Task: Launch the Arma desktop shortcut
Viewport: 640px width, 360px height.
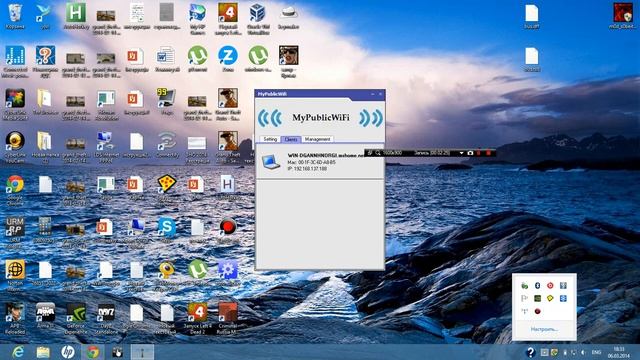Action: click(x=45, y=316)
